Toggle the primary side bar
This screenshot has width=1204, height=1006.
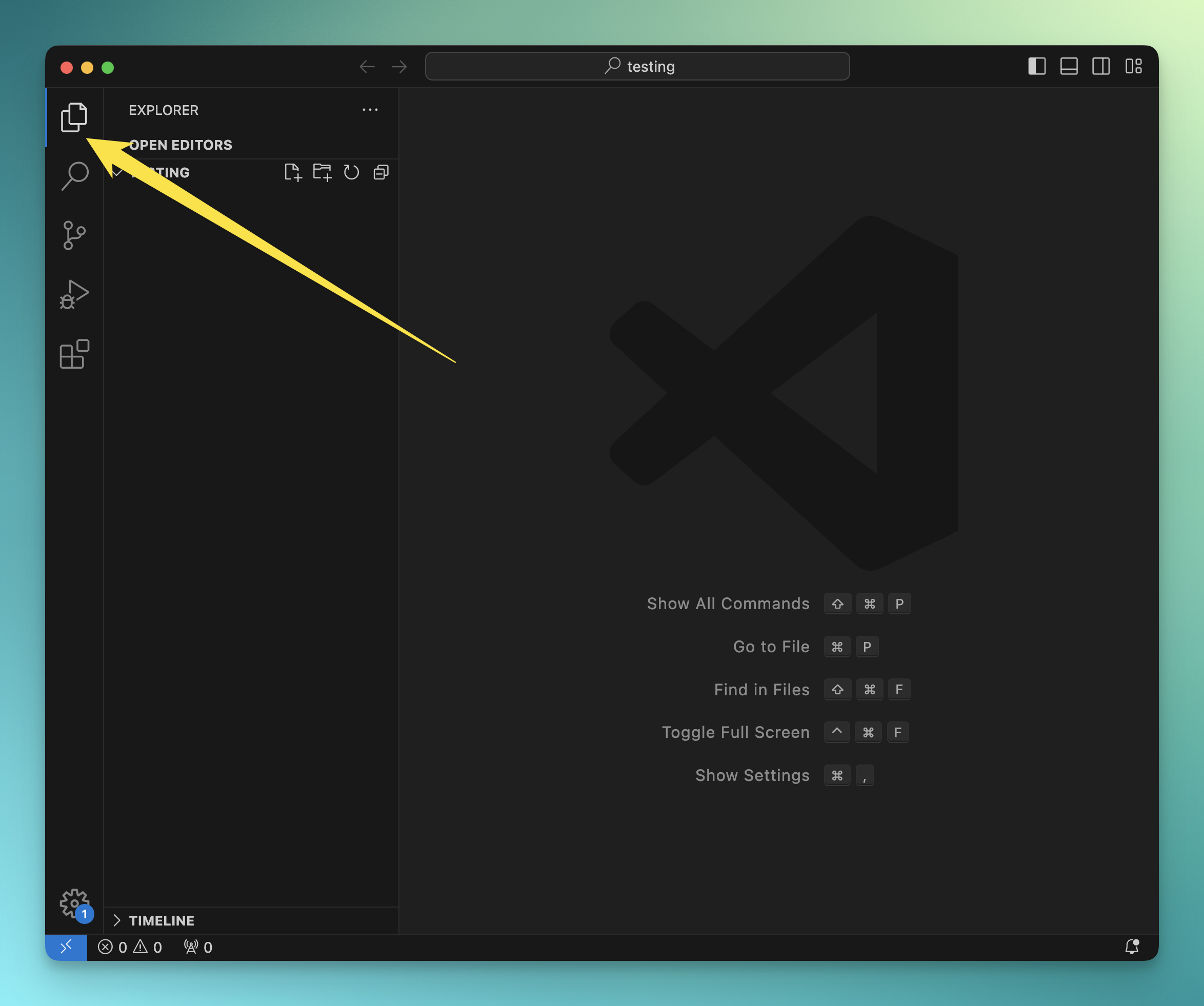click(1037, 67)
